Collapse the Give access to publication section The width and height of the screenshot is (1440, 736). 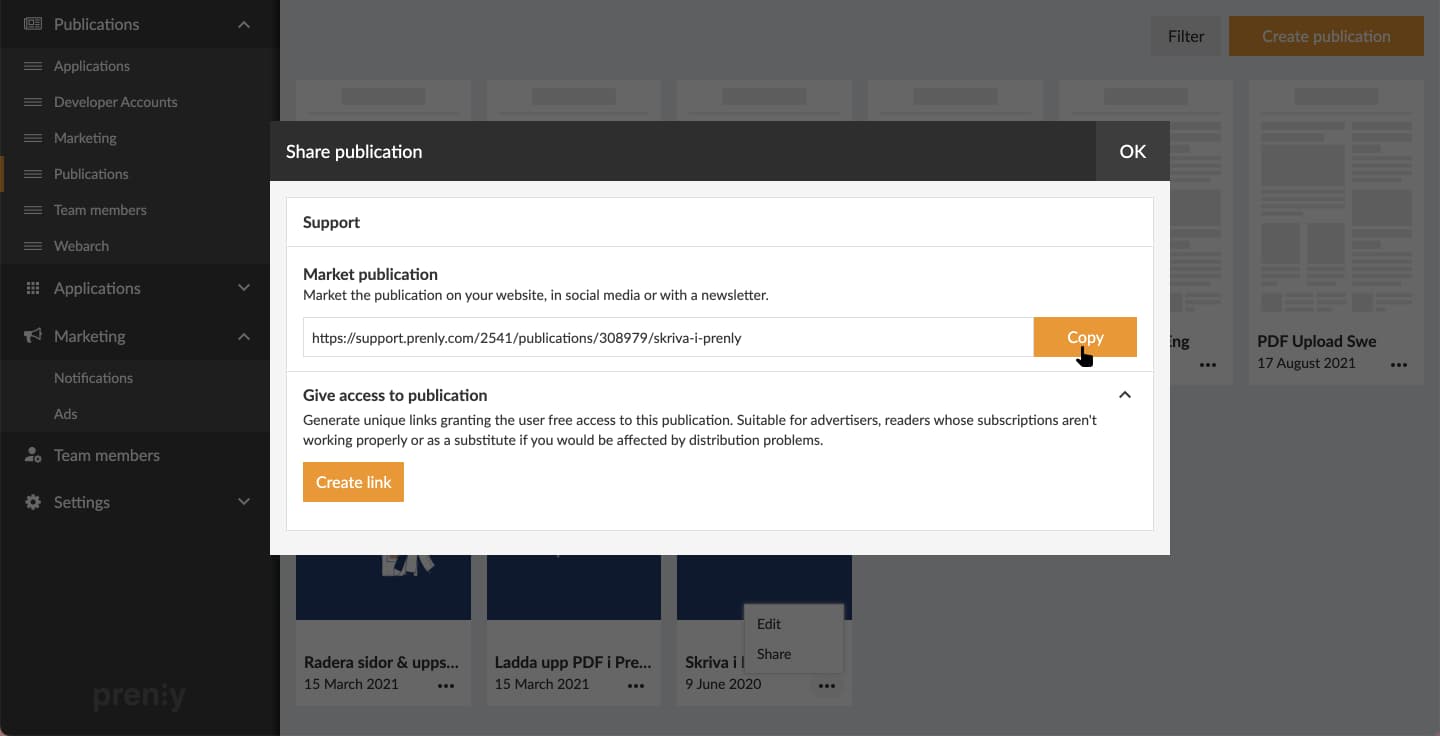pyautogui.click(x=1125, y=395)
